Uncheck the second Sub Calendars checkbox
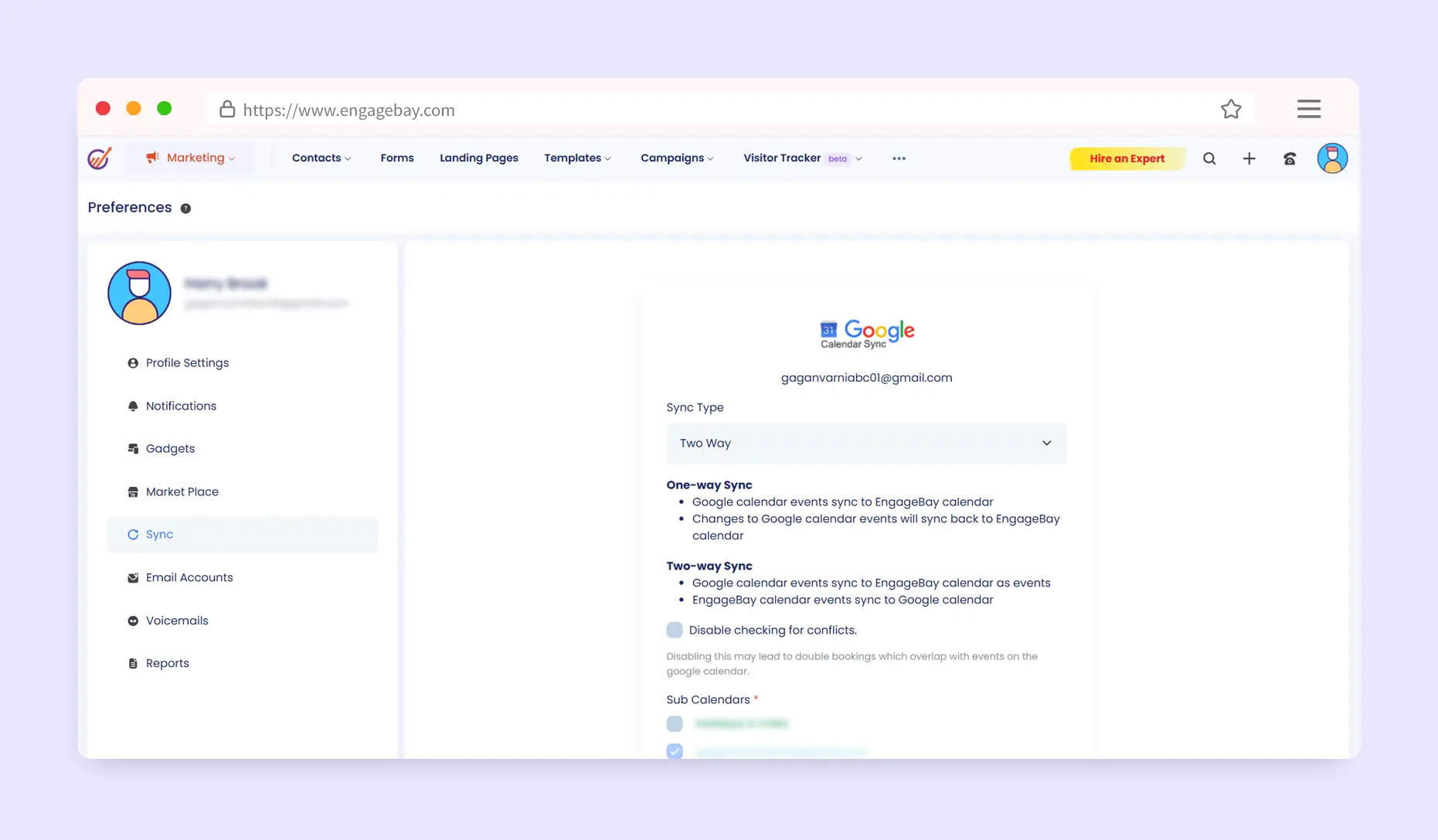This screenshot has width=1438, height=840. (x=675, y=751)
